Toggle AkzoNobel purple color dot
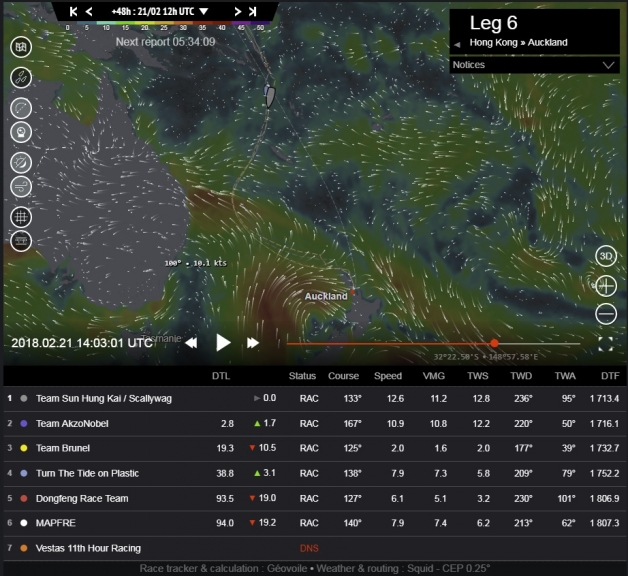This screenshot has height=576, width=628. [x=24, y=423]
